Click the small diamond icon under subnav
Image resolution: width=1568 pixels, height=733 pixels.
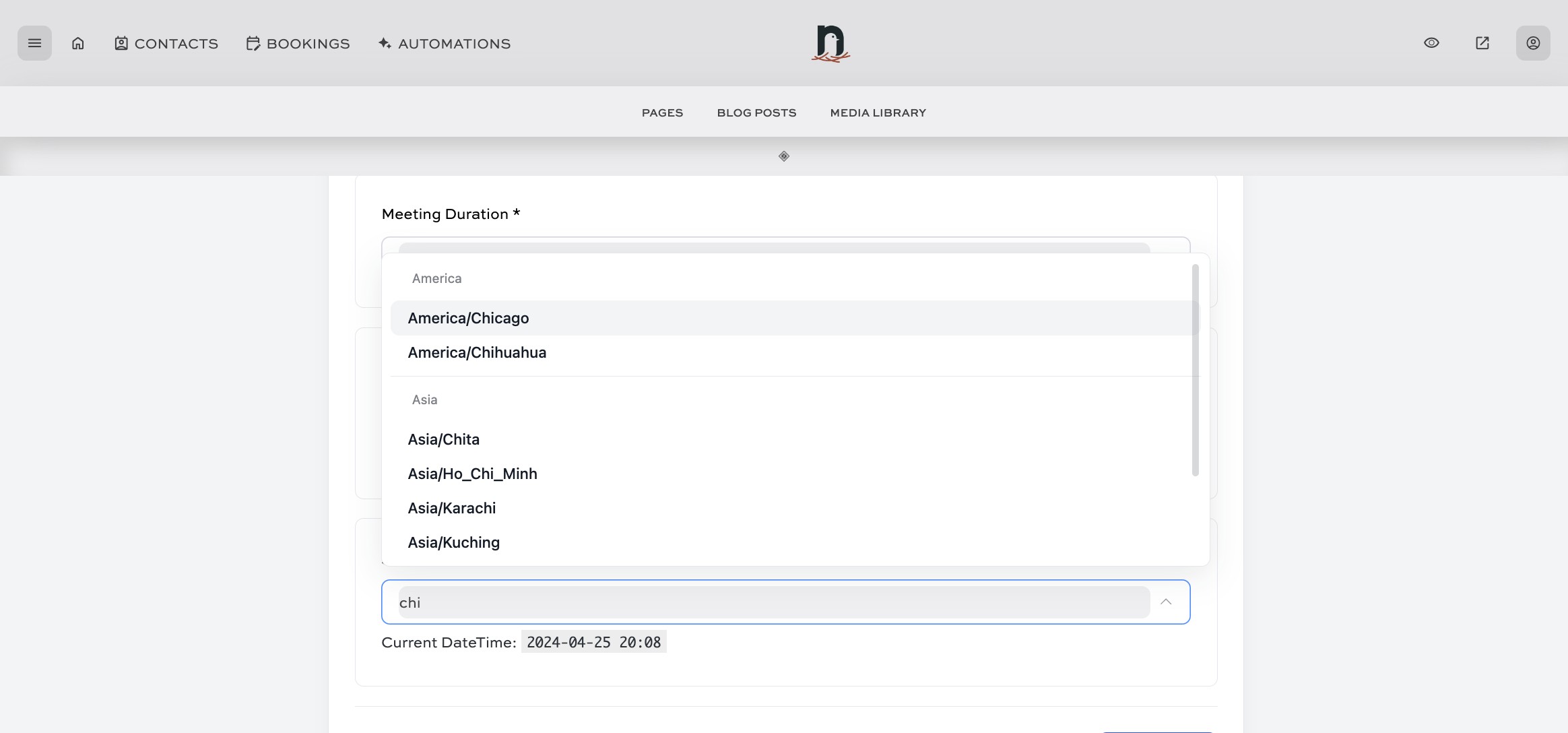pos(783,156)
